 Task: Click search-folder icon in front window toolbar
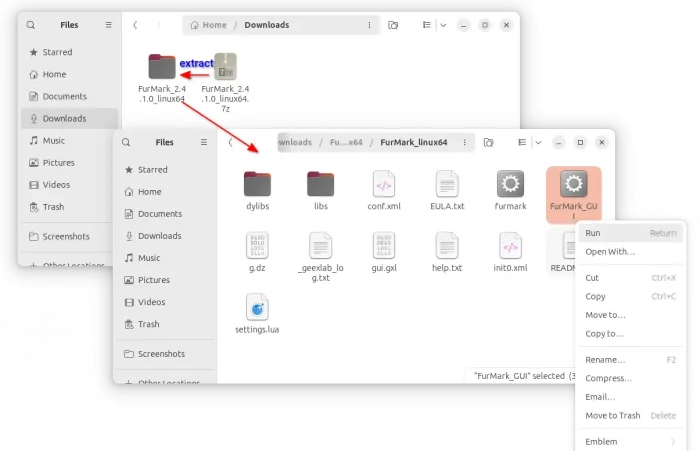pos(488,142)
